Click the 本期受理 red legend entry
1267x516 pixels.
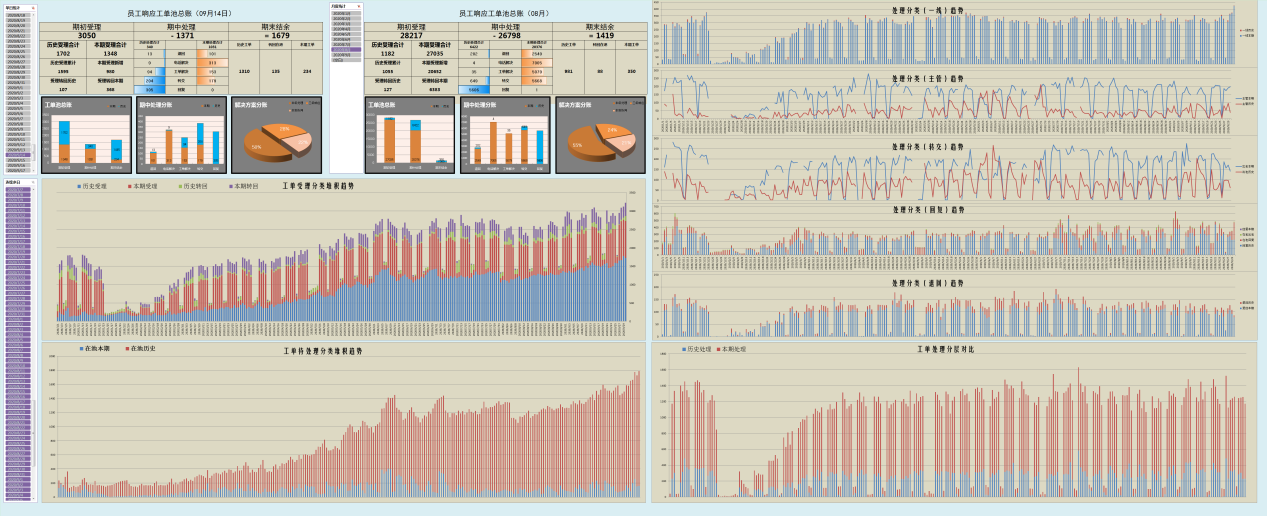pos(142,186)
